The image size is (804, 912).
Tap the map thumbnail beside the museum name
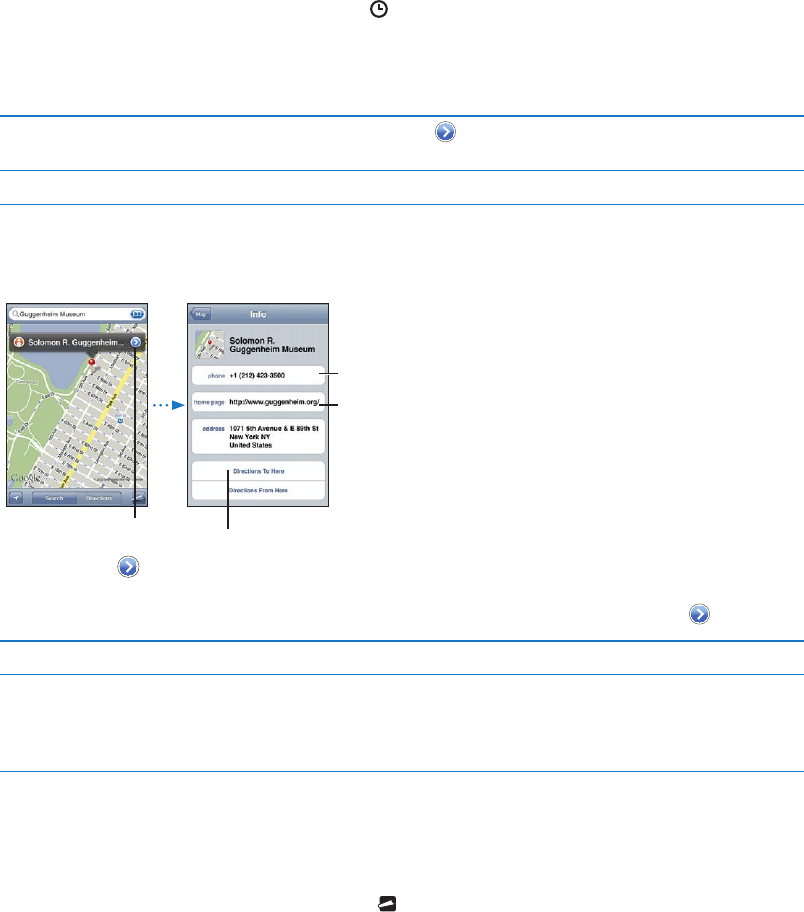(x=209, y=344)
